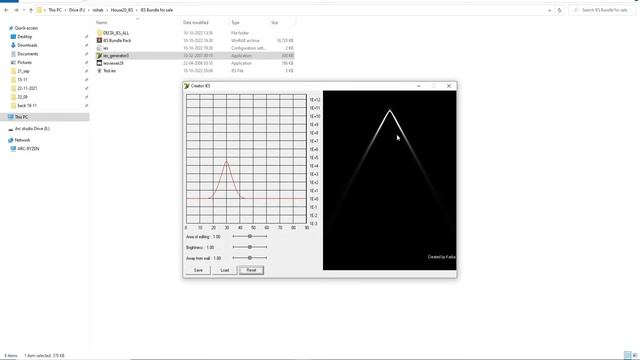Click the Save button in Creator IES
This screenshot has width=640, height=360.
198,270
